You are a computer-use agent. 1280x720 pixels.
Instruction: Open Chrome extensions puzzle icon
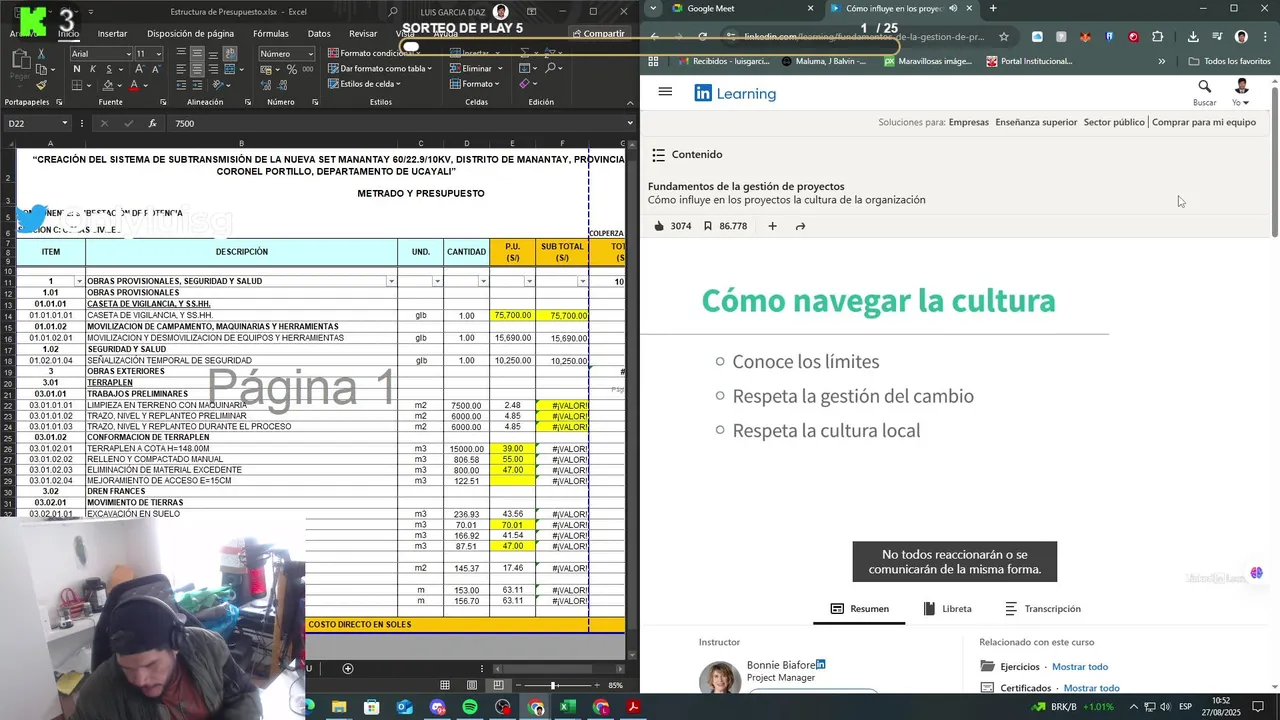1157,36
